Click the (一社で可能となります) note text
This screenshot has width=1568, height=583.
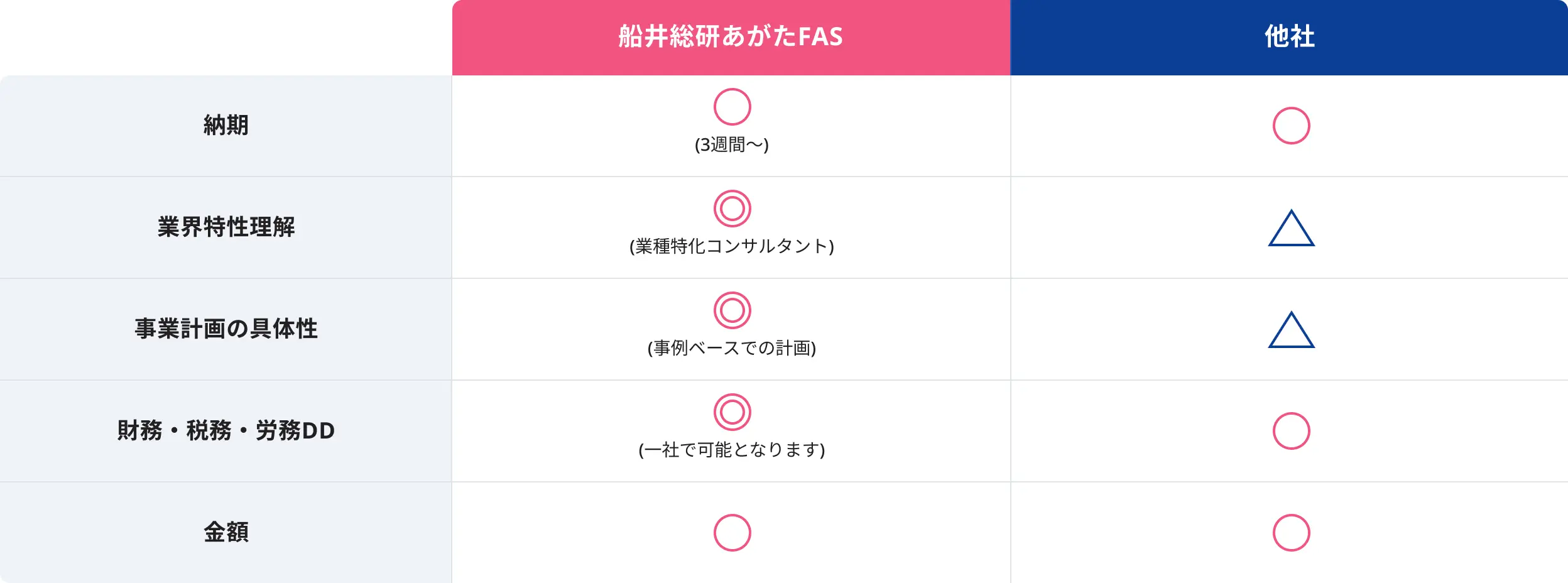(x=732, y=450)
